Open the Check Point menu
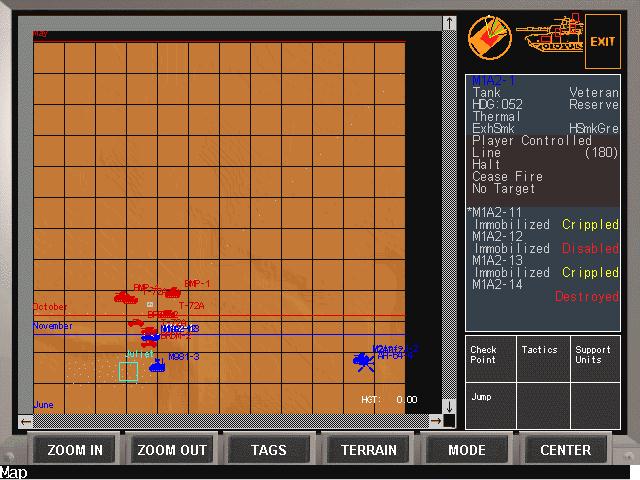Image resolution: width=640 pixels, height=480 pixels. tap(491, 359)
